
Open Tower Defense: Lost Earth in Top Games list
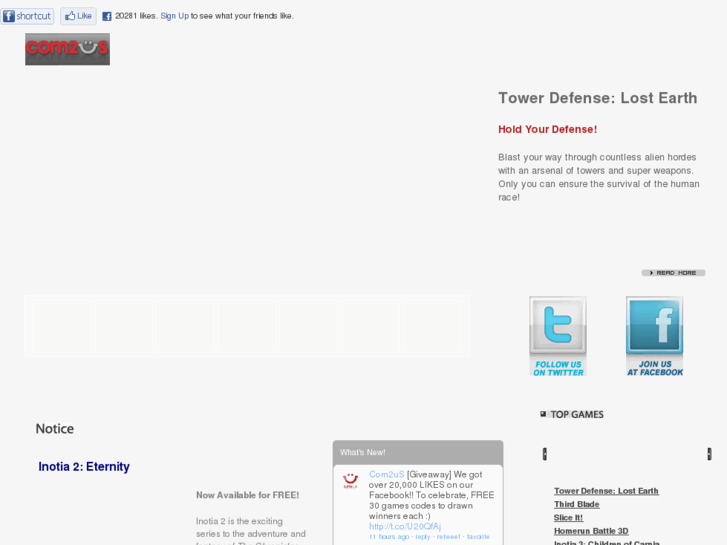pyautogui.click(x=606, y=491)
